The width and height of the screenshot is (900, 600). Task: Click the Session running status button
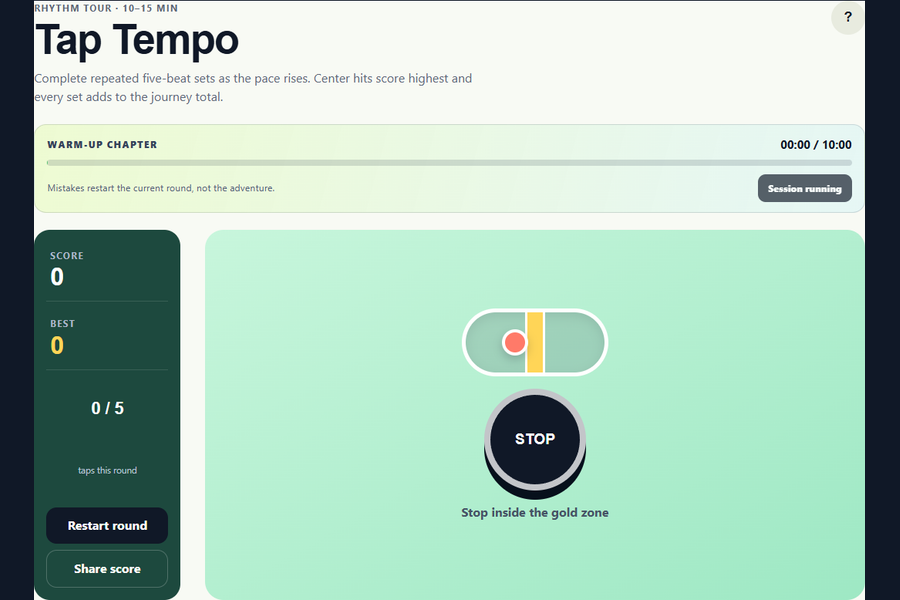click(x=804, y=188)
